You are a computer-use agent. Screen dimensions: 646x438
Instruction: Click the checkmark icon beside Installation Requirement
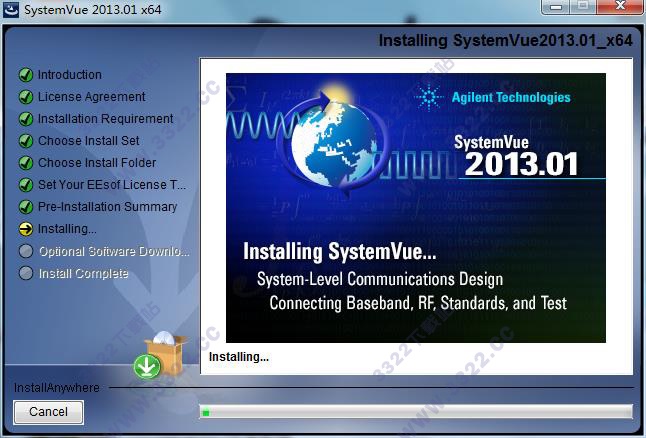(26, 119)
